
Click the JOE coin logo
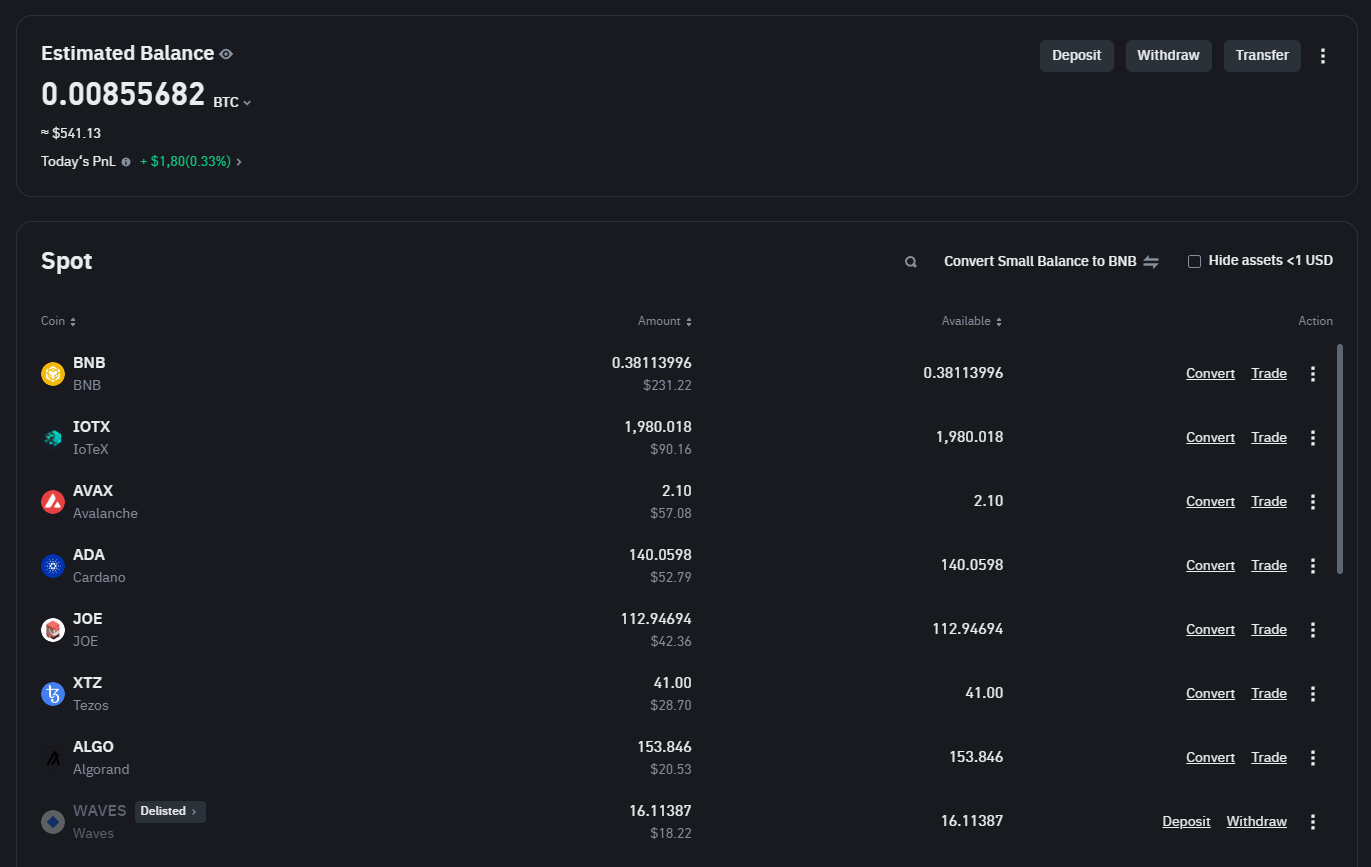coord(53,630)
